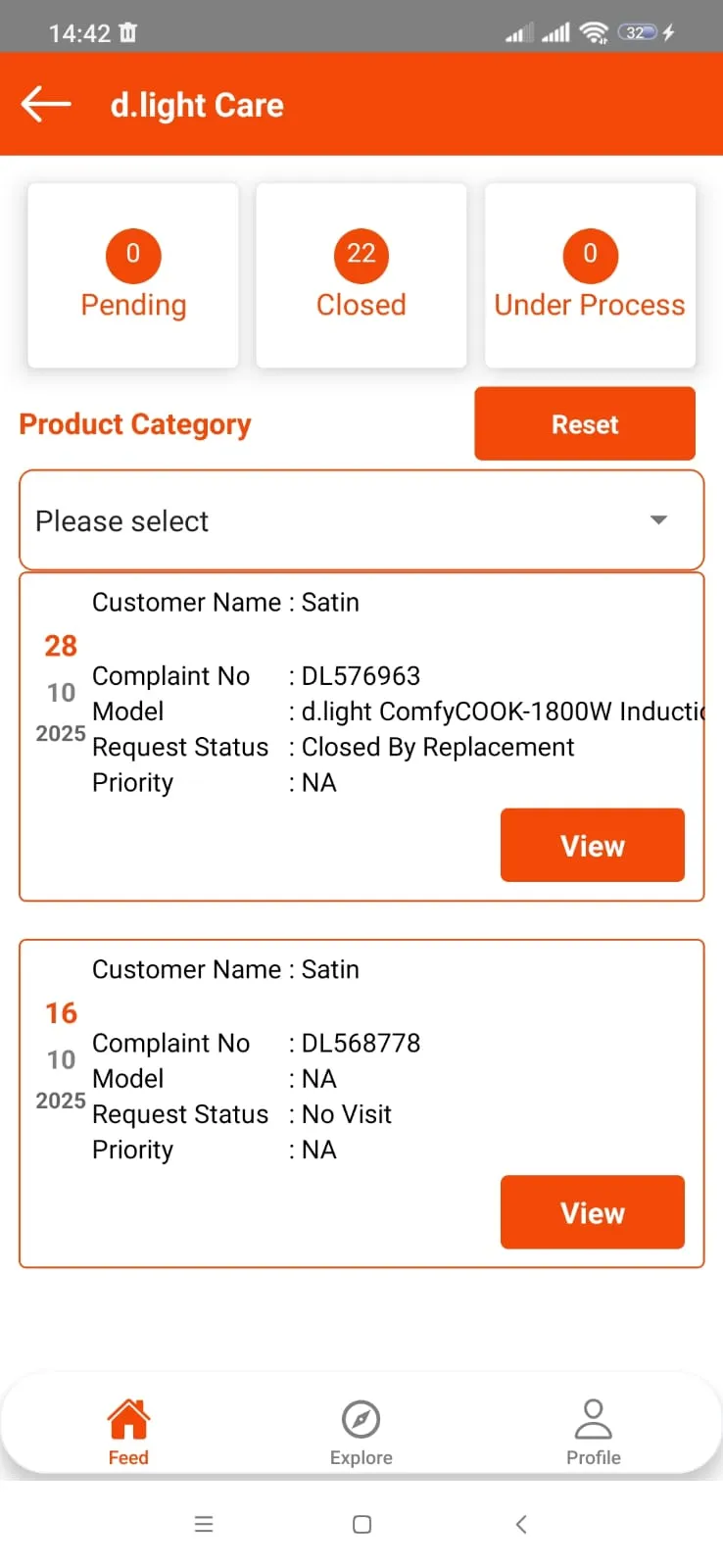This screenshot has height=1568, width=723.
Task: Open the Feed home icon
Action: pyautogui.click(x=128, y=1419)
